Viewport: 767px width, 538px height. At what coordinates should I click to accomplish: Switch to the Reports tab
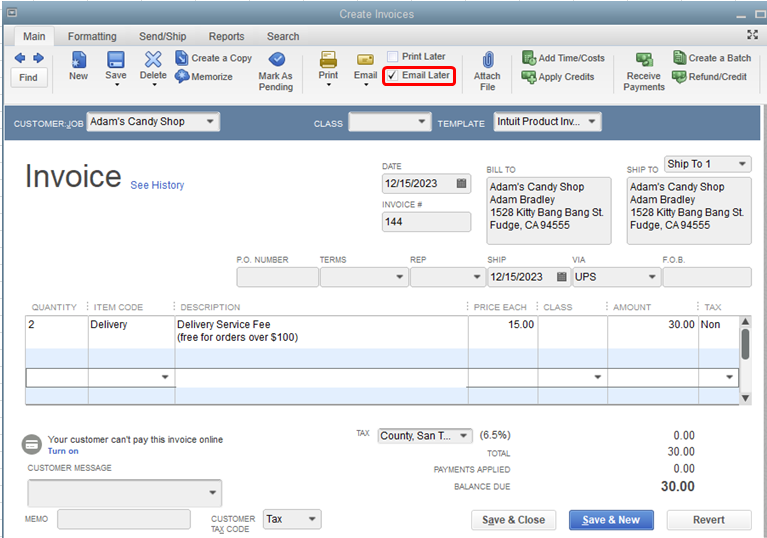226,36
